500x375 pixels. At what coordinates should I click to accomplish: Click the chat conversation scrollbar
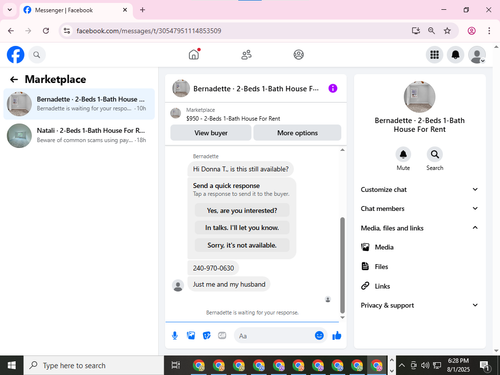coord(342,265)
